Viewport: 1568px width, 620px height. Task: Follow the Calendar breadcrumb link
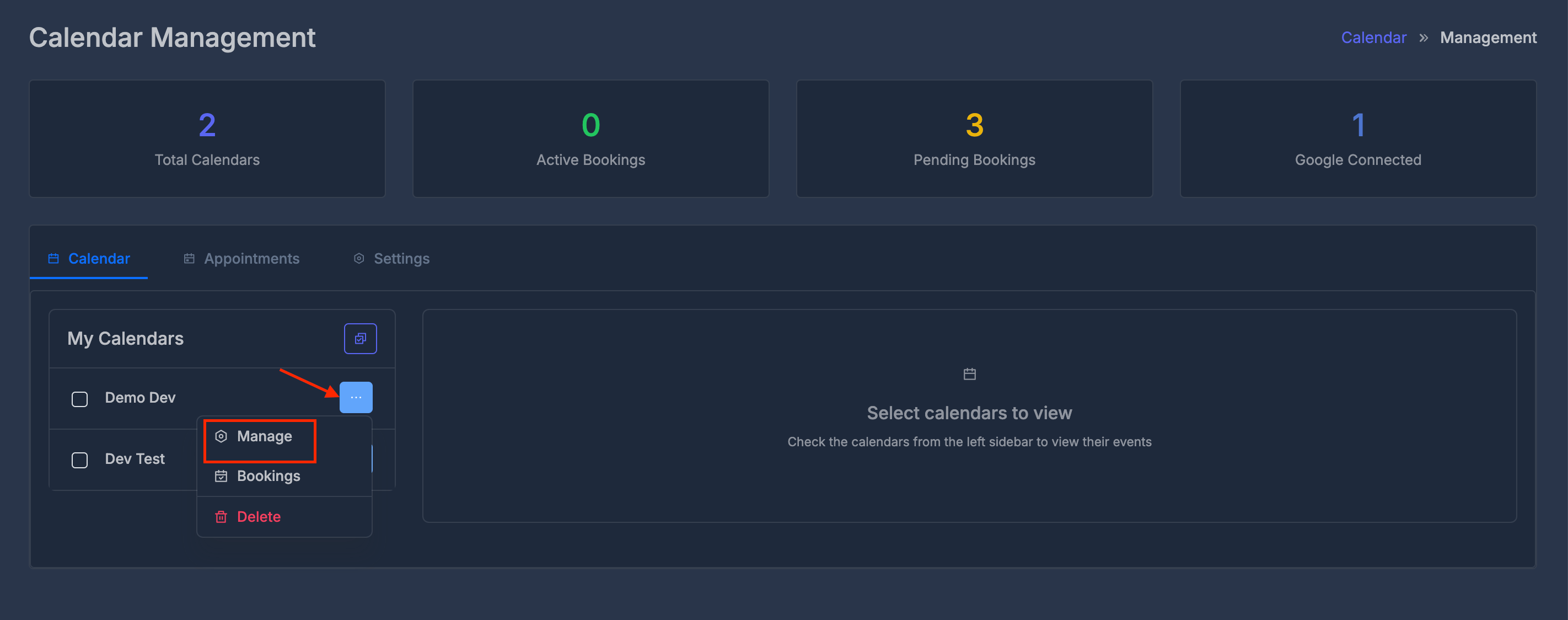[x=1373, y=38]
